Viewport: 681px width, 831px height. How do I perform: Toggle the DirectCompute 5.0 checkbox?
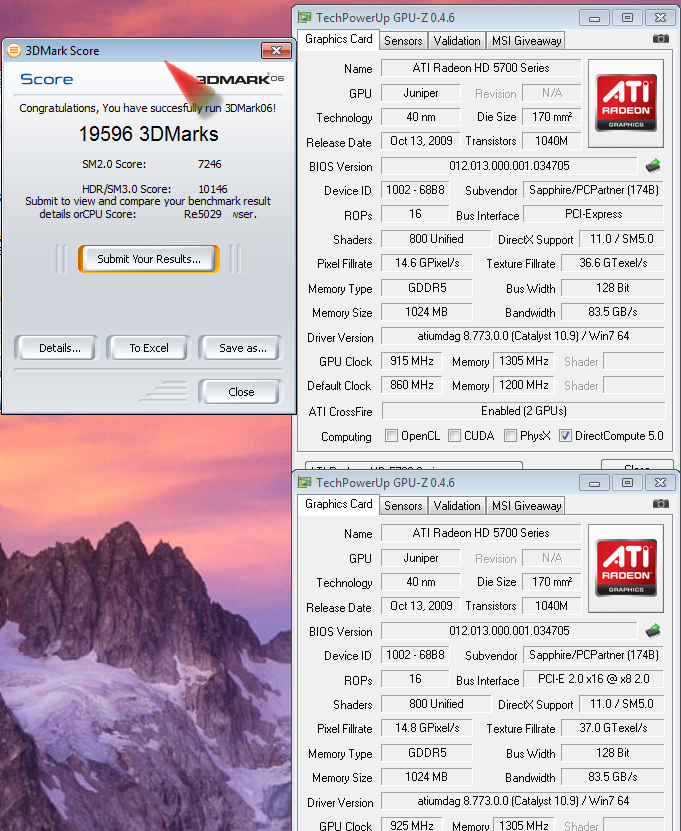565,436
